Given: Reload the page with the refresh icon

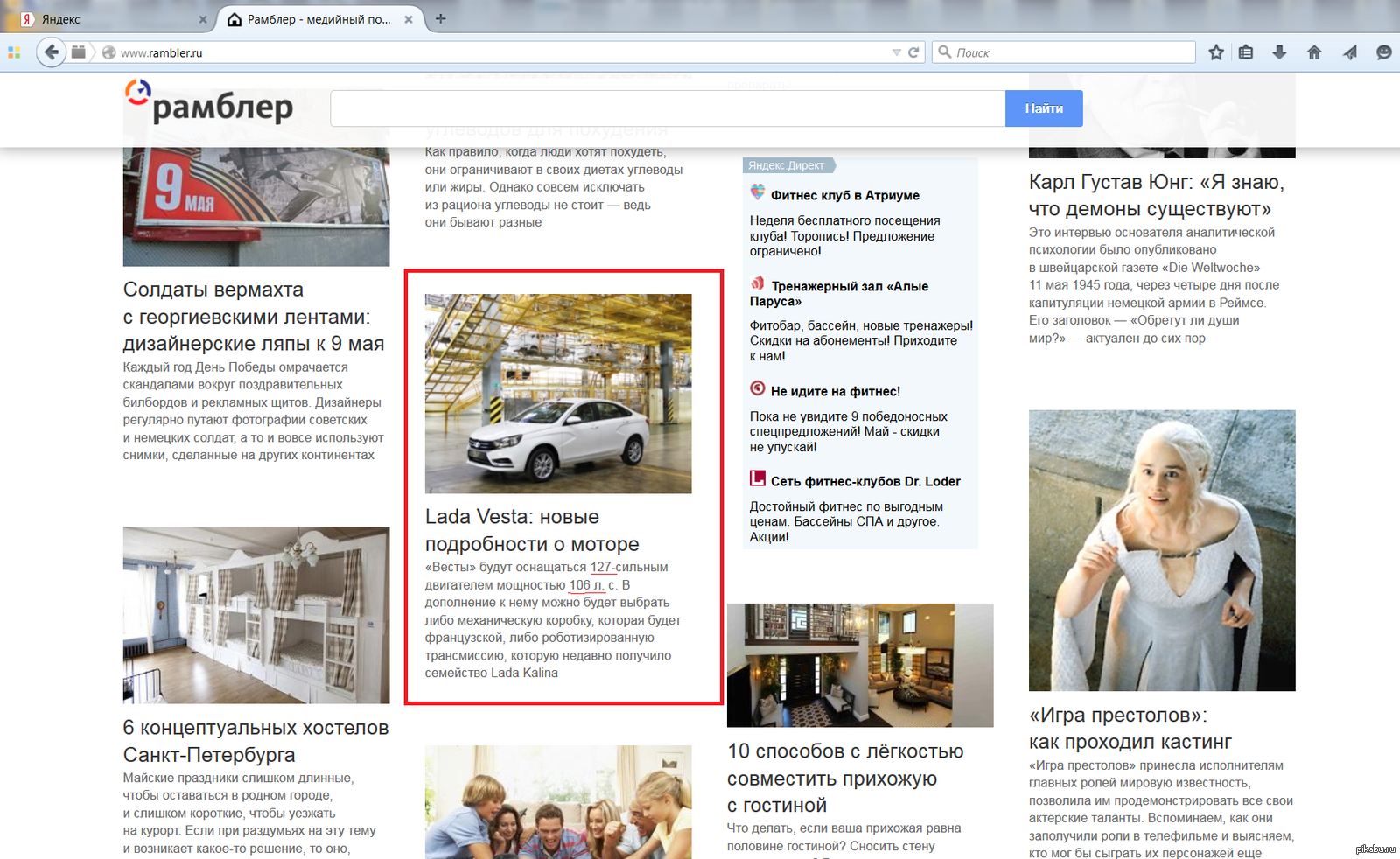Looking at the screenshot, I should (913, 52).
